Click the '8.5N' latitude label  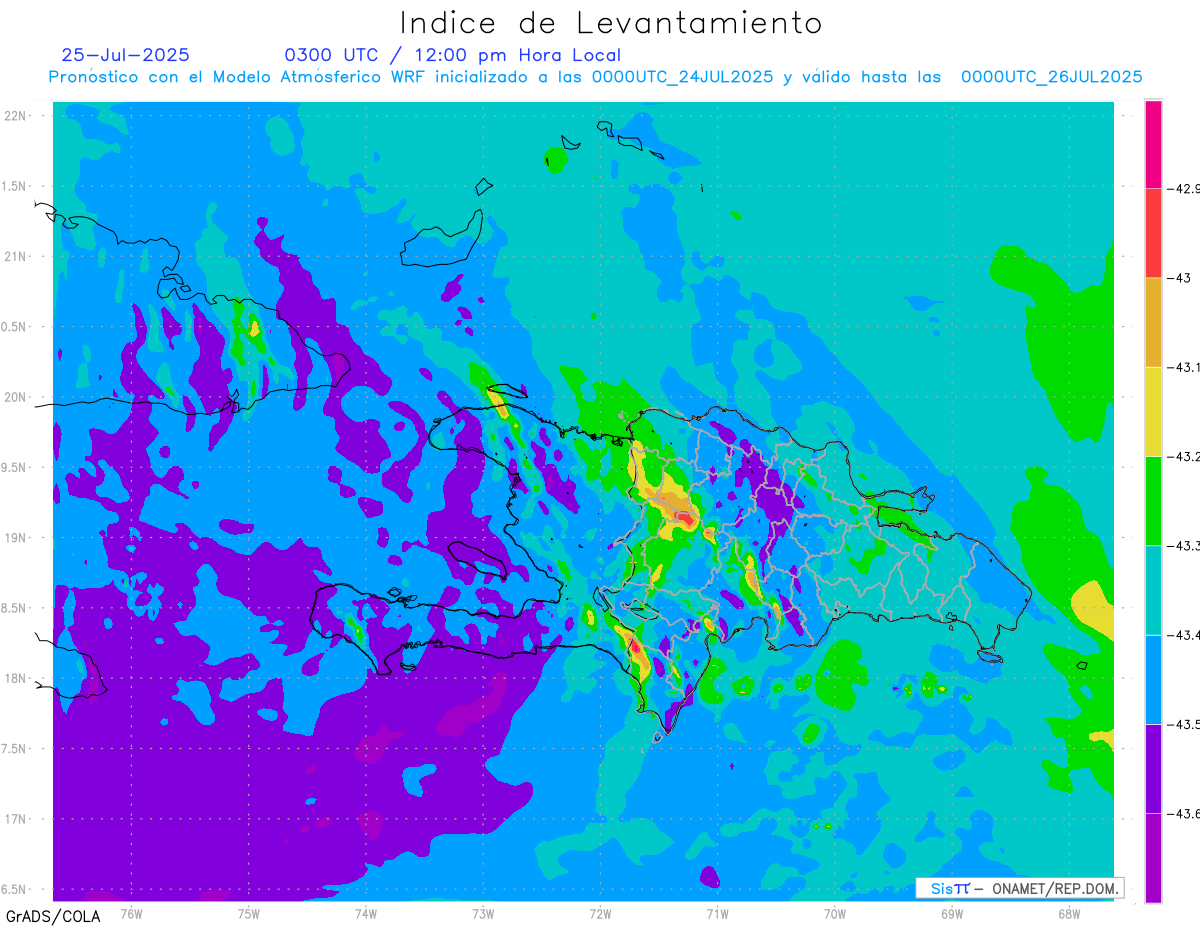pyautogui.click(x=16, y=608)
